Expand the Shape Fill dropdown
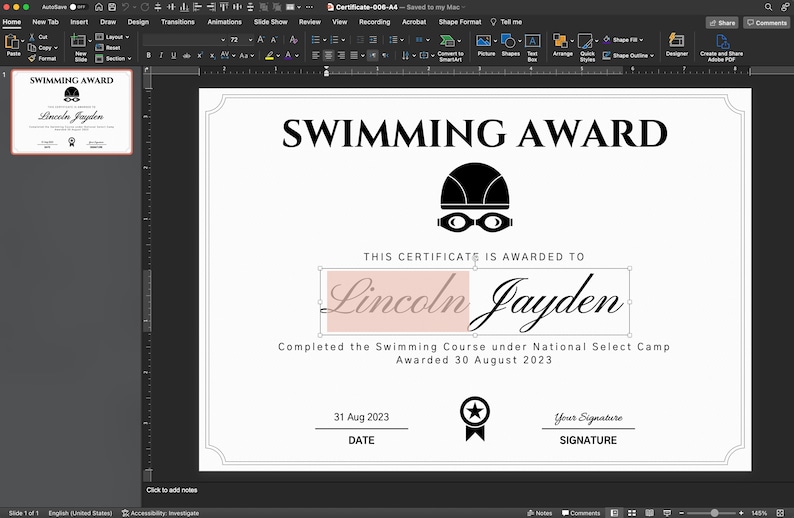Screen dimensions: 794x518 point(642,39)
